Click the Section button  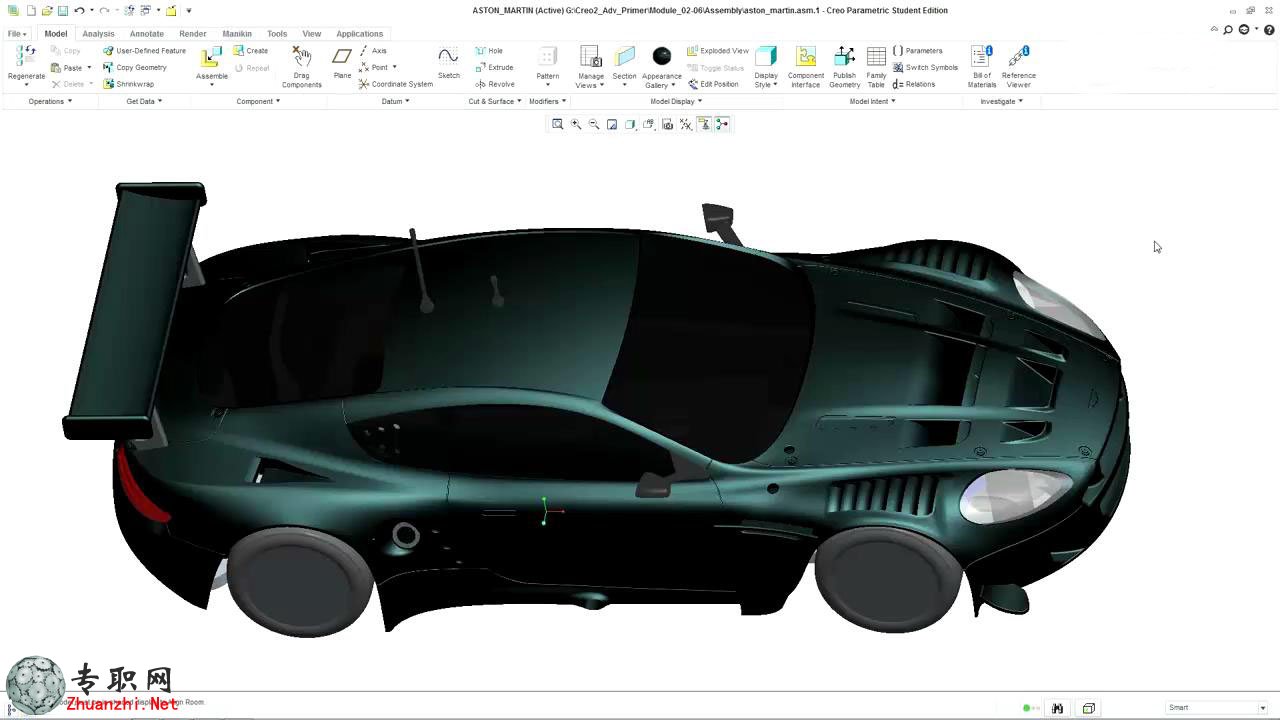(x=624, y=67)
